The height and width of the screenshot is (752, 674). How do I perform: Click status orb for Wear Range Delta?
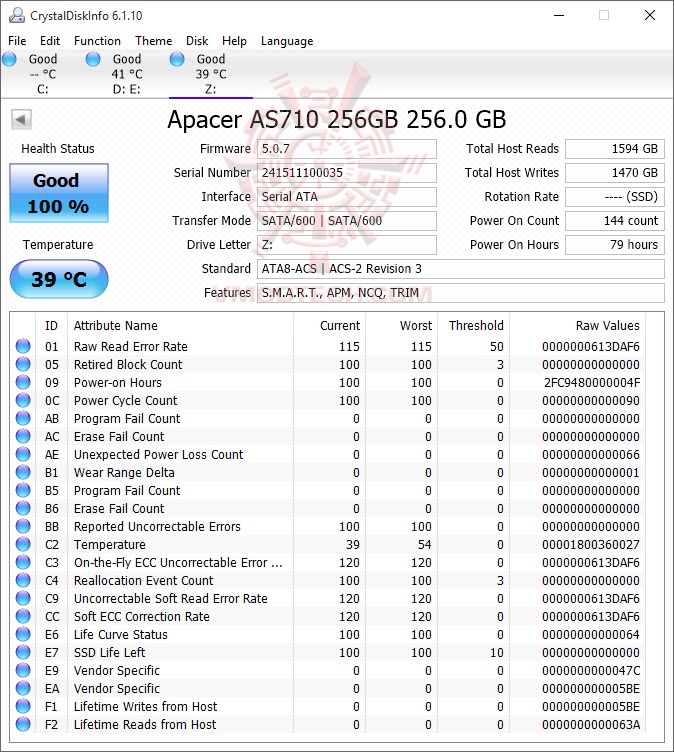click(23, 472)
